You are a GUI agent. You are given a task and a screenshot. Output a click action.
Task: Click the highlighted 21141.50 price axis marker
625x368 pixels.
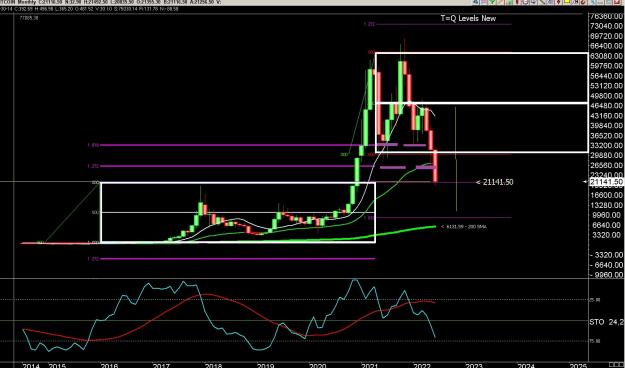[606, 182]
